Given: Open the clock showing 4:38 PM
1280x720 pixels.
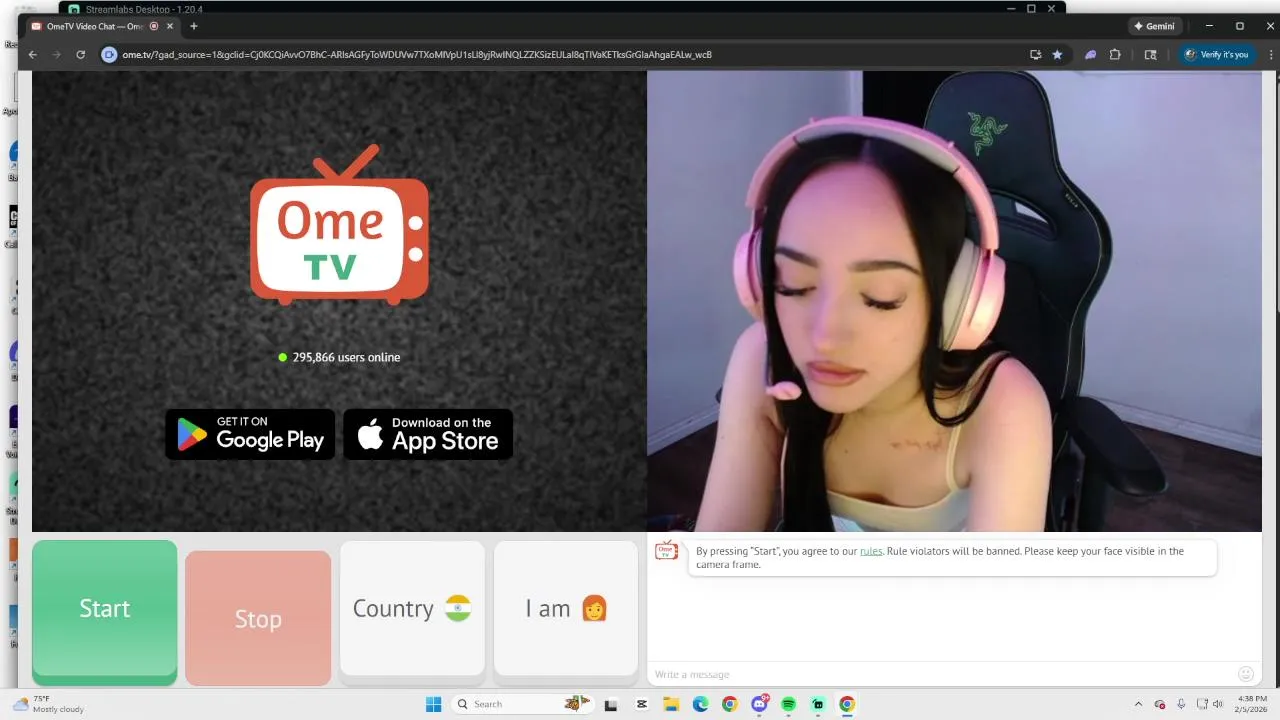Looking at the screenshot, I should (x=1252, y=704).
